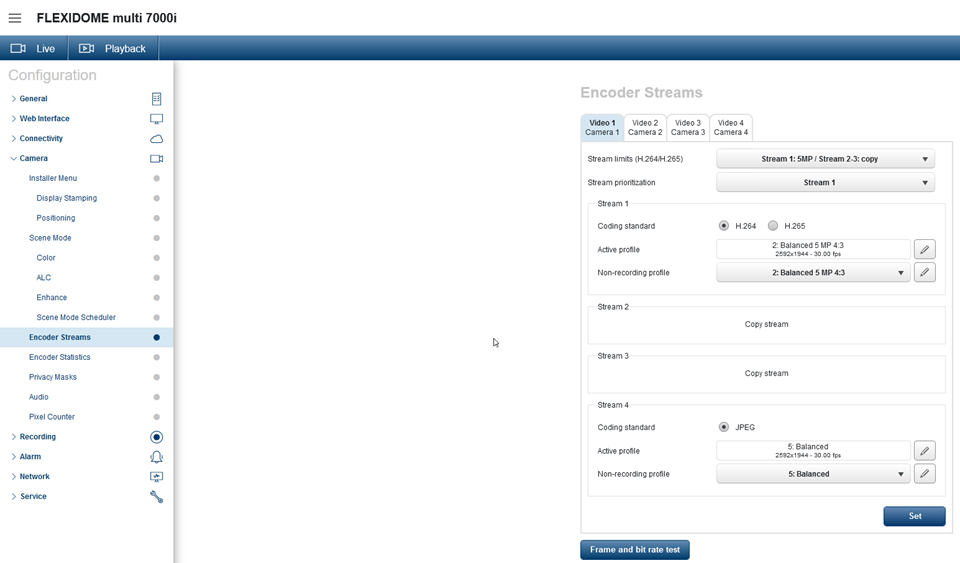Viewport: 960px width, 563px height.
Task: Open Stream 4 non-recording profile dropdown
Action: (813, 474)
